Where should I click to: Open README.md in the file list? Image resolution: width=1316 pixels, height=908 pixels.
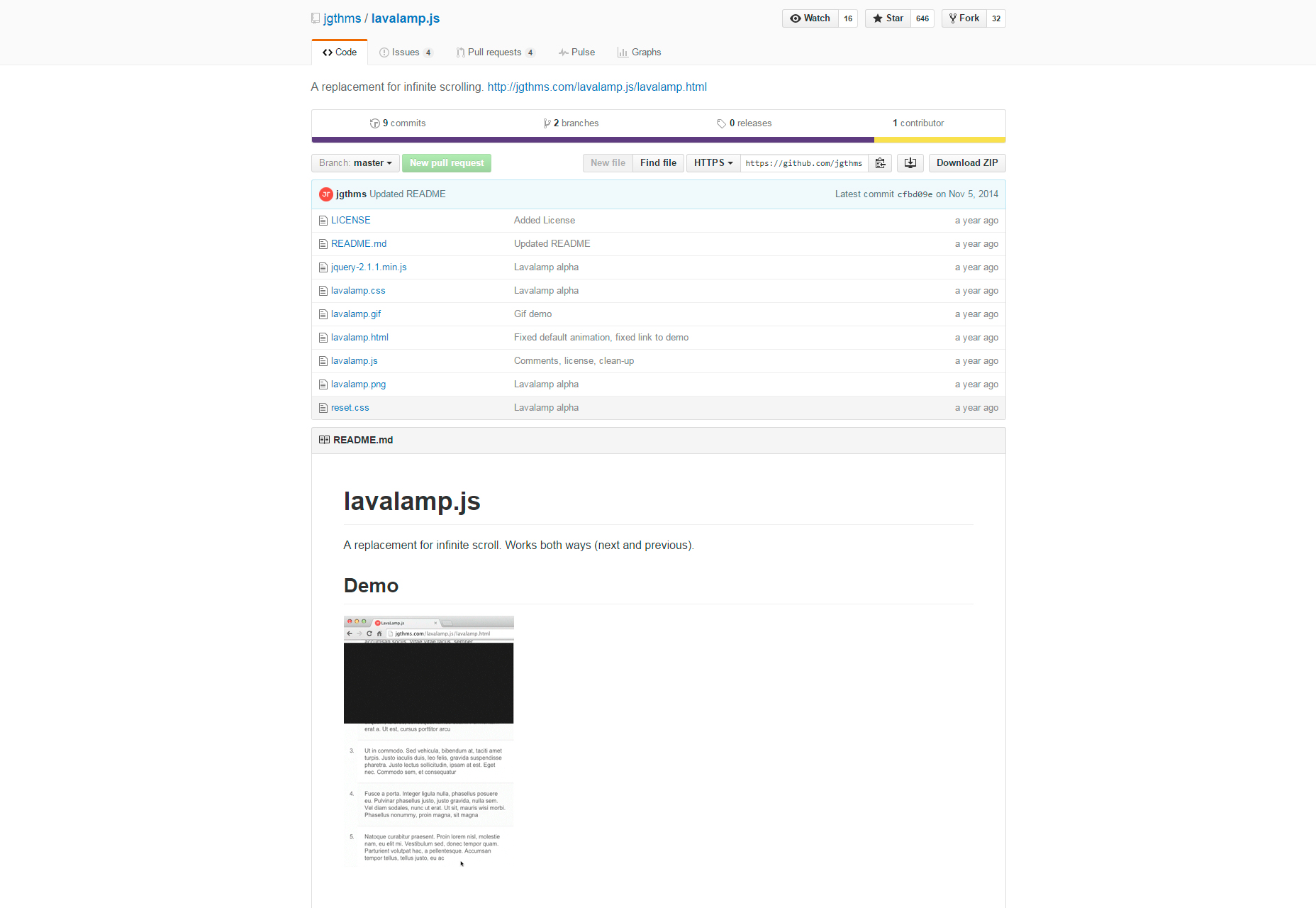click(x=359, y=244)
